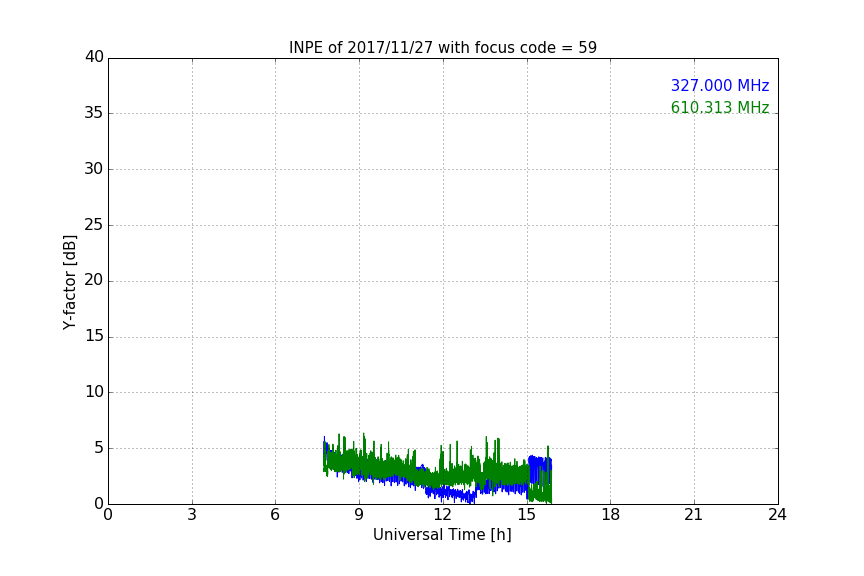Image resolution: width=864 pixels, height=576 pixels.
Task: Click x-axis tick label '21'
Action: point(694,515)
